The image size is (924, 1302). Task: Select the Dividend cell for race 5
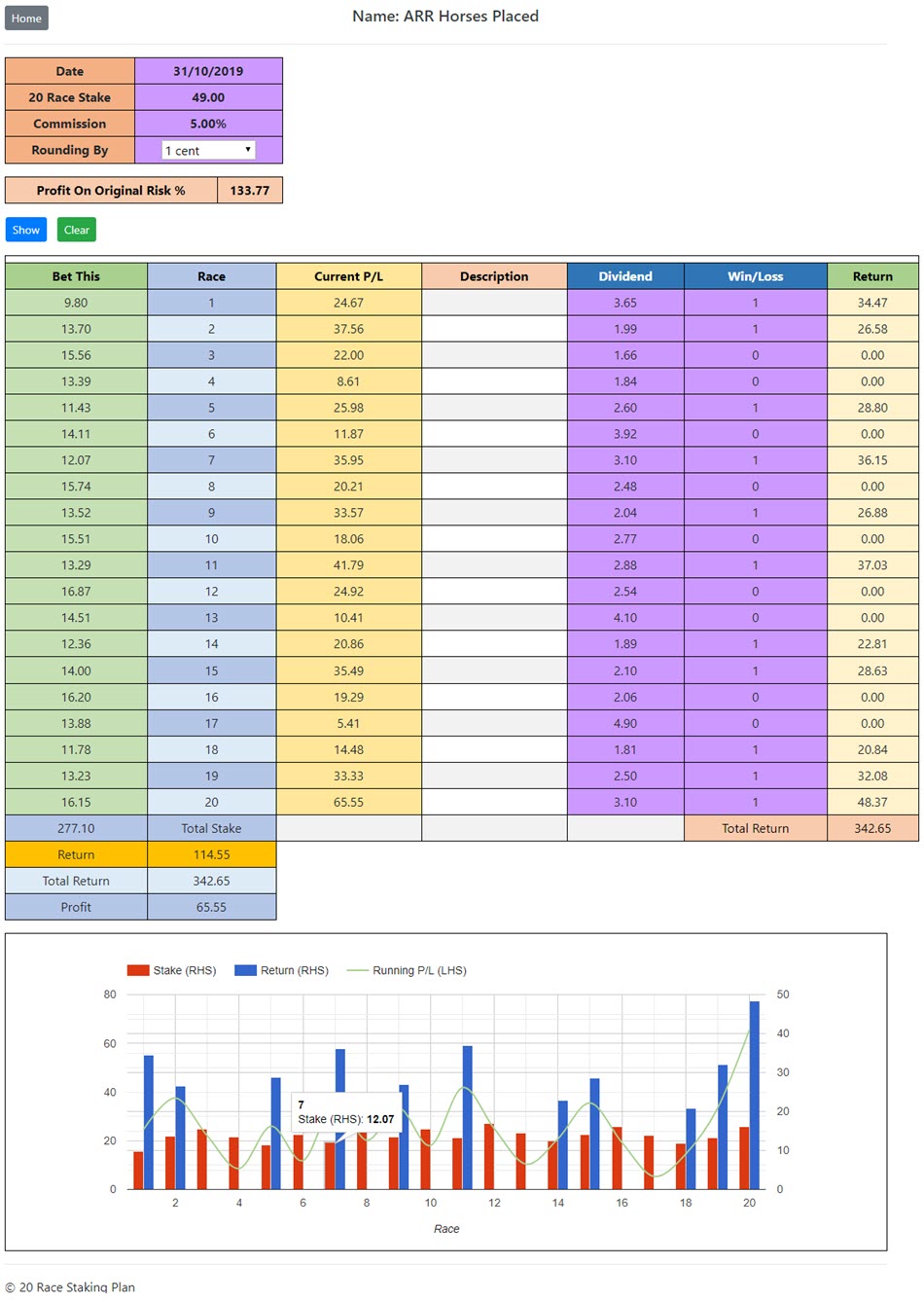click(x=624, y=408)
